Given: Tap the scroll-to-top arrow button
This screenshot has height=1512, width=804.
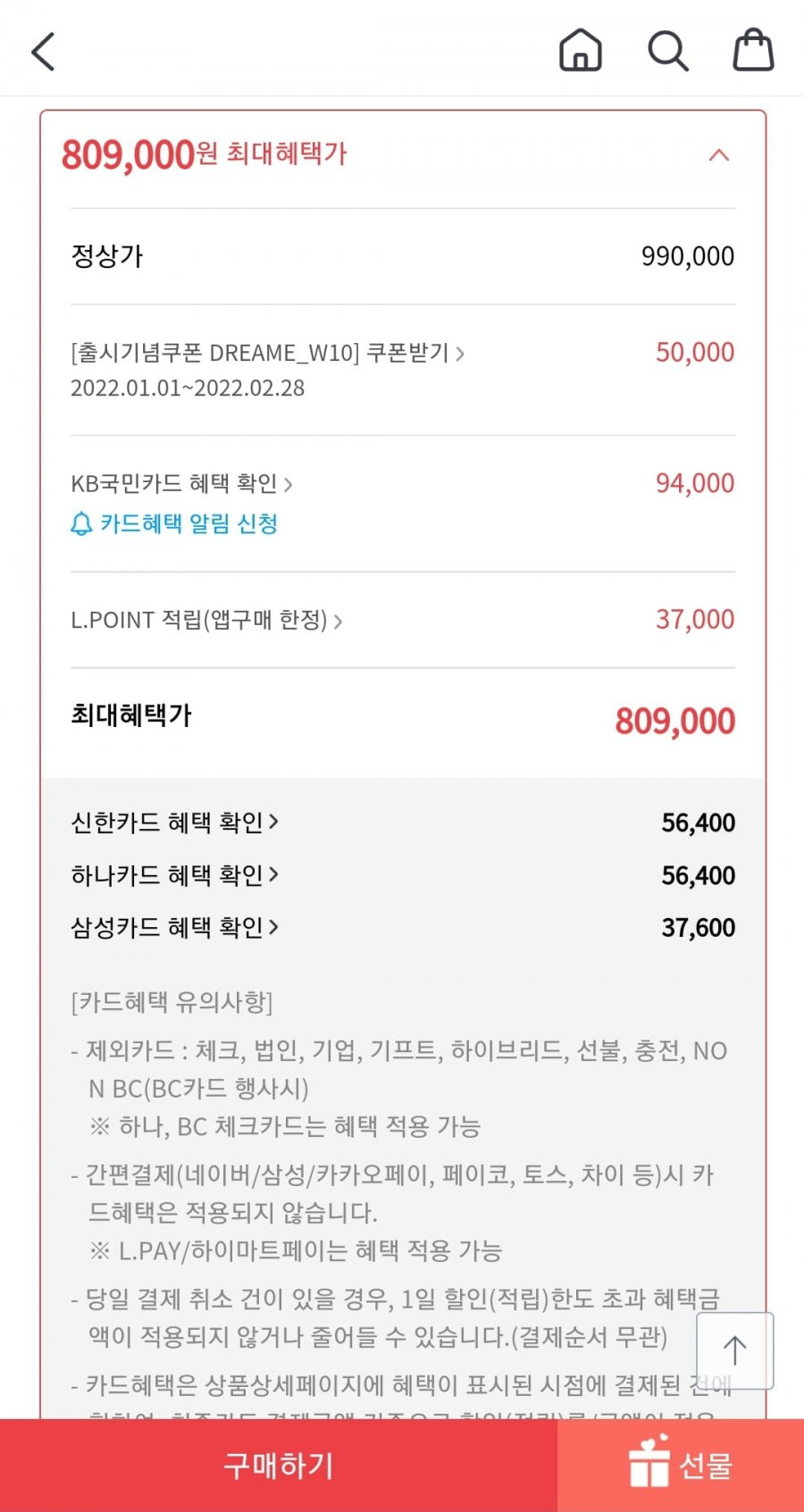Looking at the screenshot, I should (734, 1350).
